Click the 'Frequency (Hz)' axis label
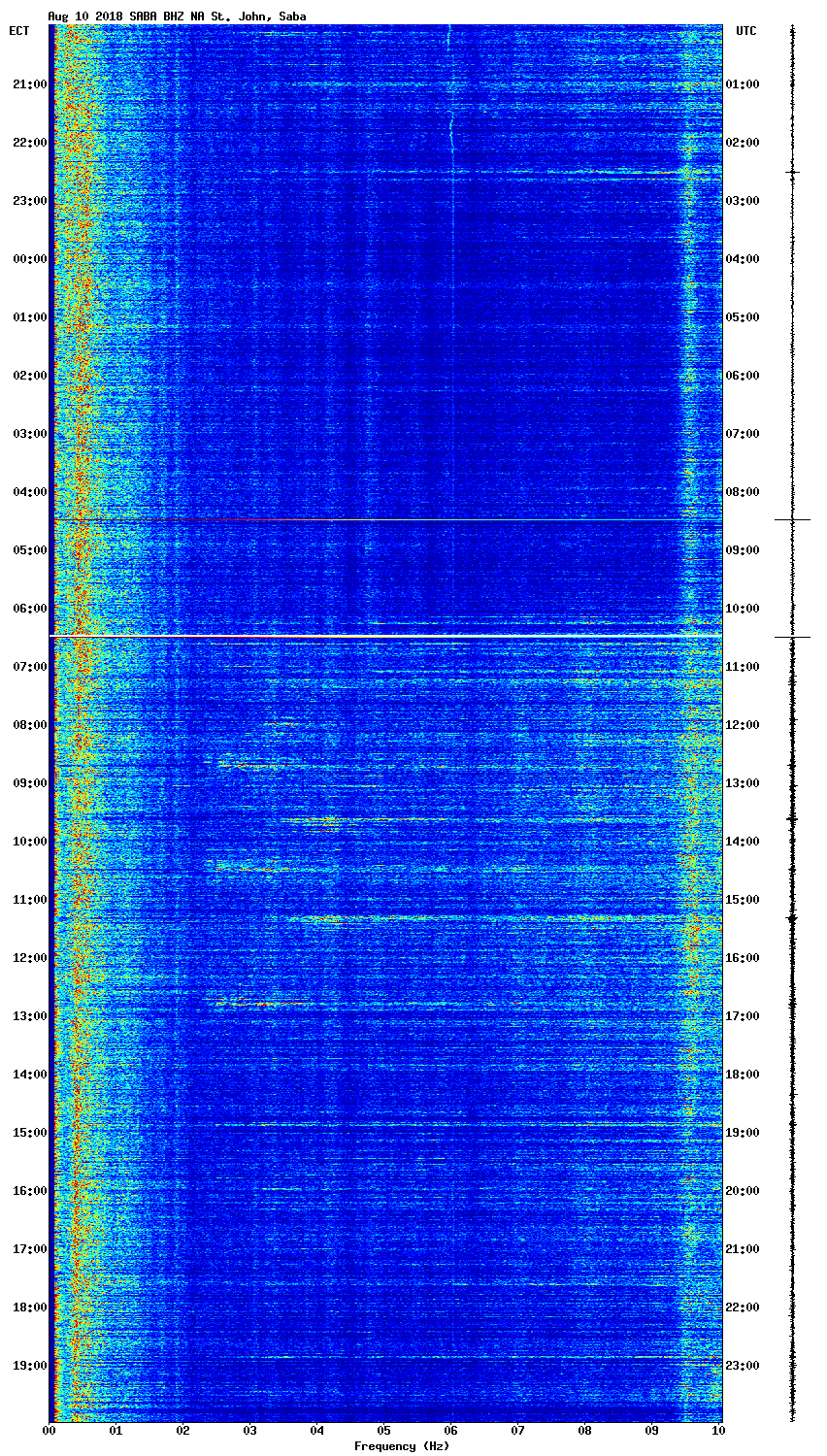This screenshot has width=827, height=1456. tap(401, 1446)
